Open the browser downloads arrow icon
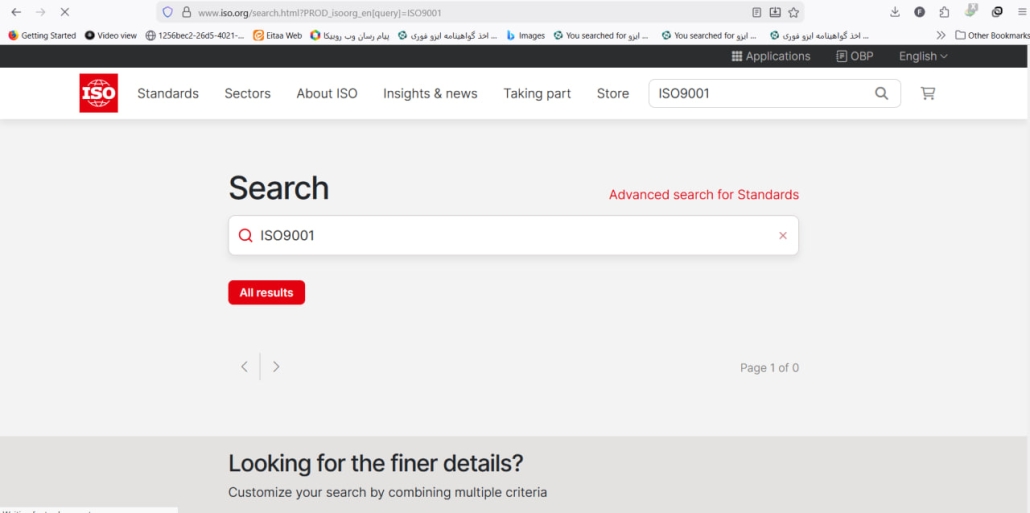1030x513 pixels. click(894, 12)
